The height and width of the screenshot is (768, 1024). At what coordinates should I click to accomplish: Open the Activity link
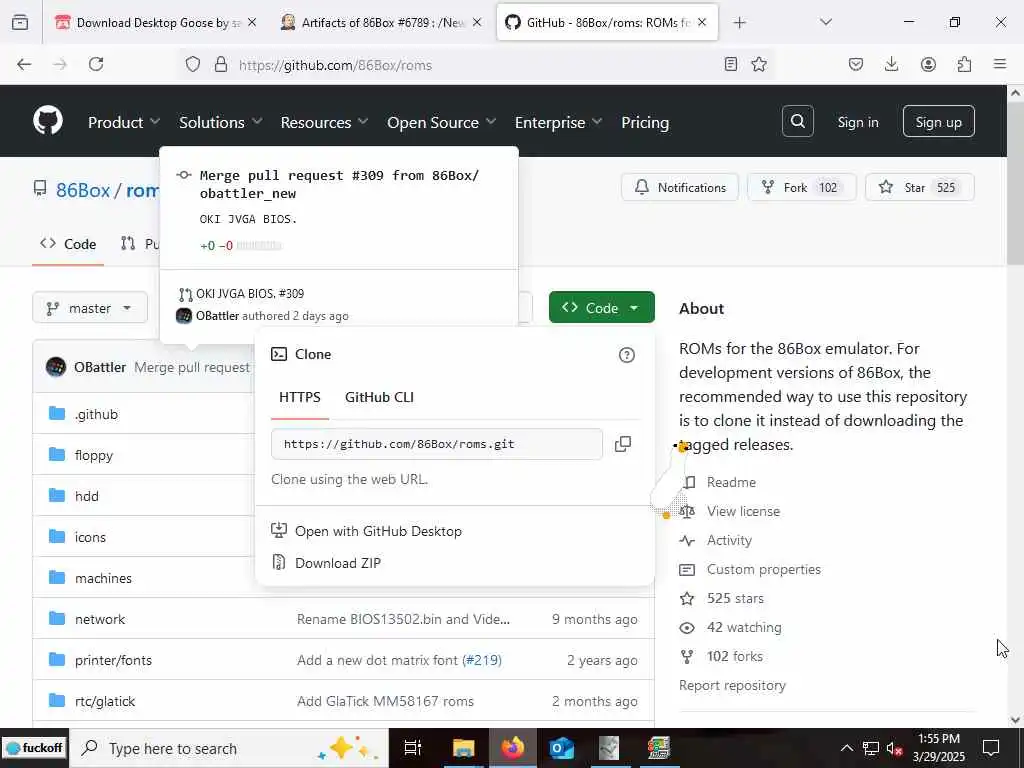pos(729,540)
